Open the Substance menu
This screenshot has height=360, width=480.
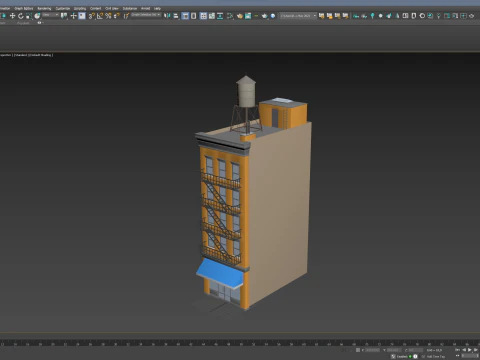[130, 8]
